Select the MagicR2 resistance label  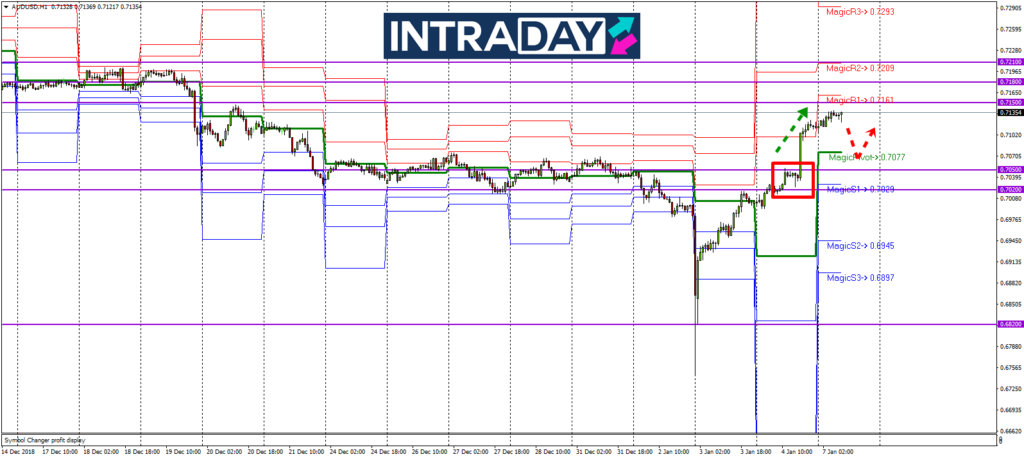click(x=859, y=68)
